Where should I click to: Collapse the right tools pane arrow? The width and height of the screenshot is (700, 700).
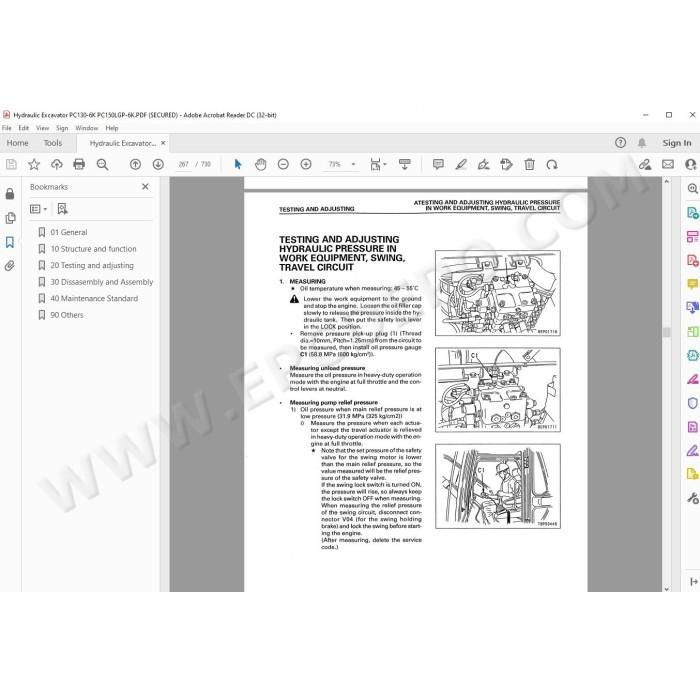[693, 582]
